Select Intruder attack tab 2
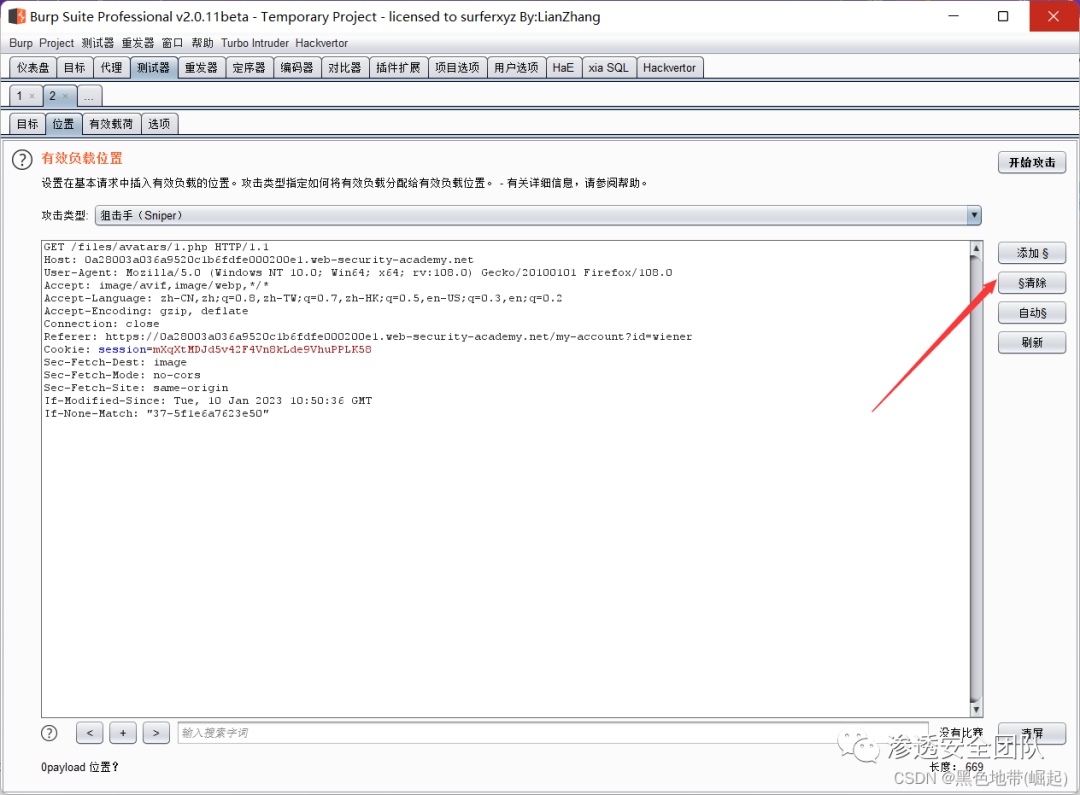This screenshot has height=795, width=1080. [52, 96]
